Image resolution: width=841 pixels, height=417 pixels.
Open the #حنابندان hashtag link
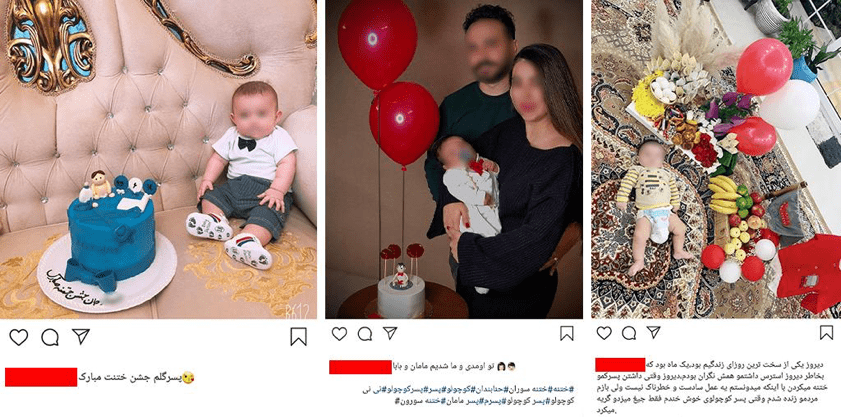coord(490,389)
